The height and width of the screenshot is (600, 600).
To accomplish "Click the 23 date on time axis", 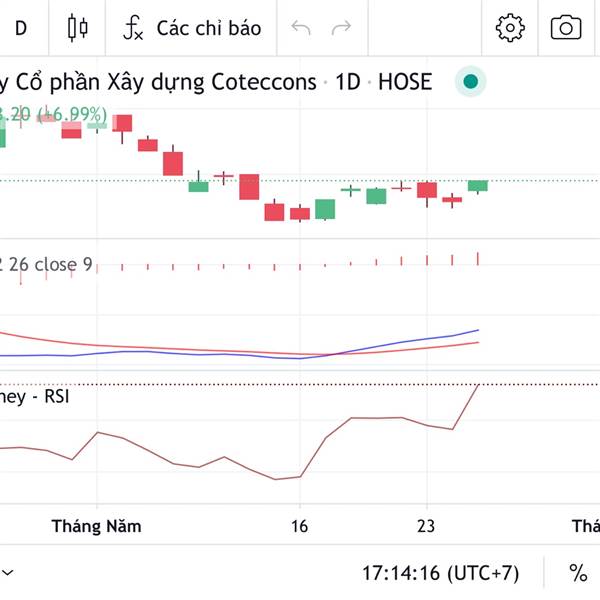I will tap(427, 526).
